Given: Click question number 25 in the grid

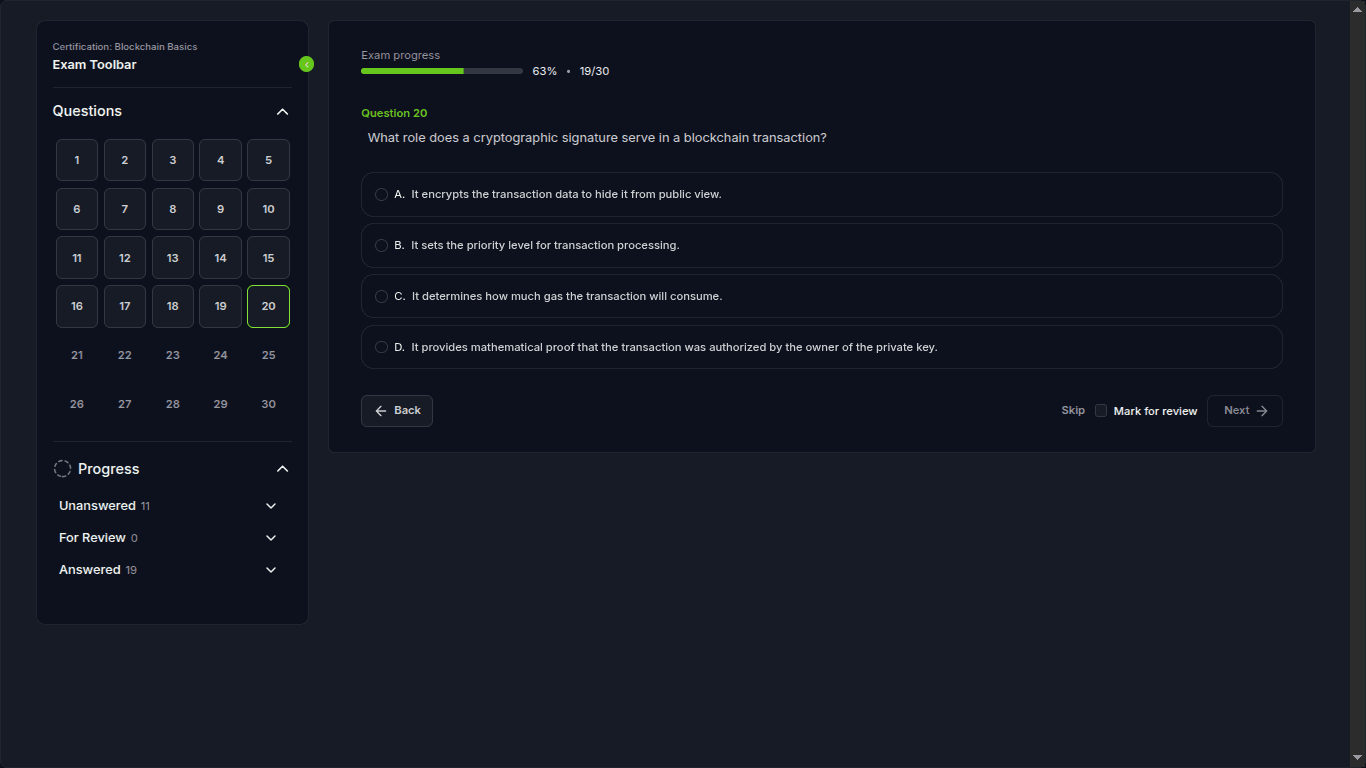Looking at the screenshot, I should tap(268, 355).
